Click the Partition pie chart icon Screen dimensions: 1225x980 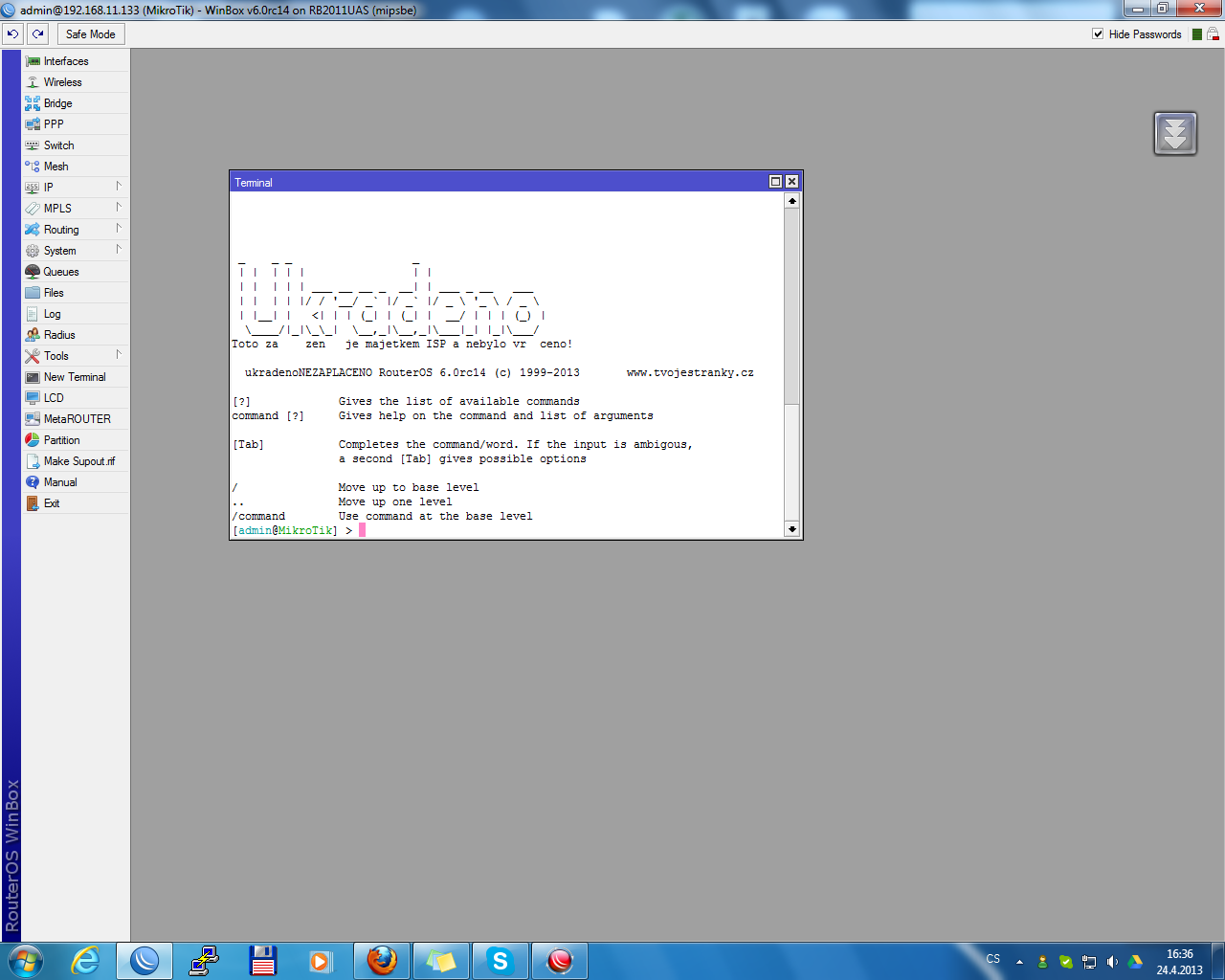click(x=33, y=440)
